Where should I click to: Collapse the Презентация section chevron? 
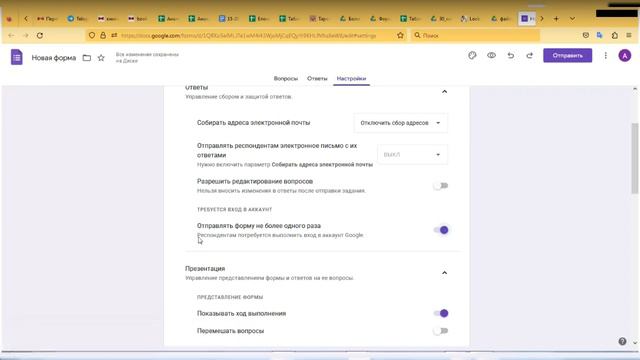coord(444,273)
